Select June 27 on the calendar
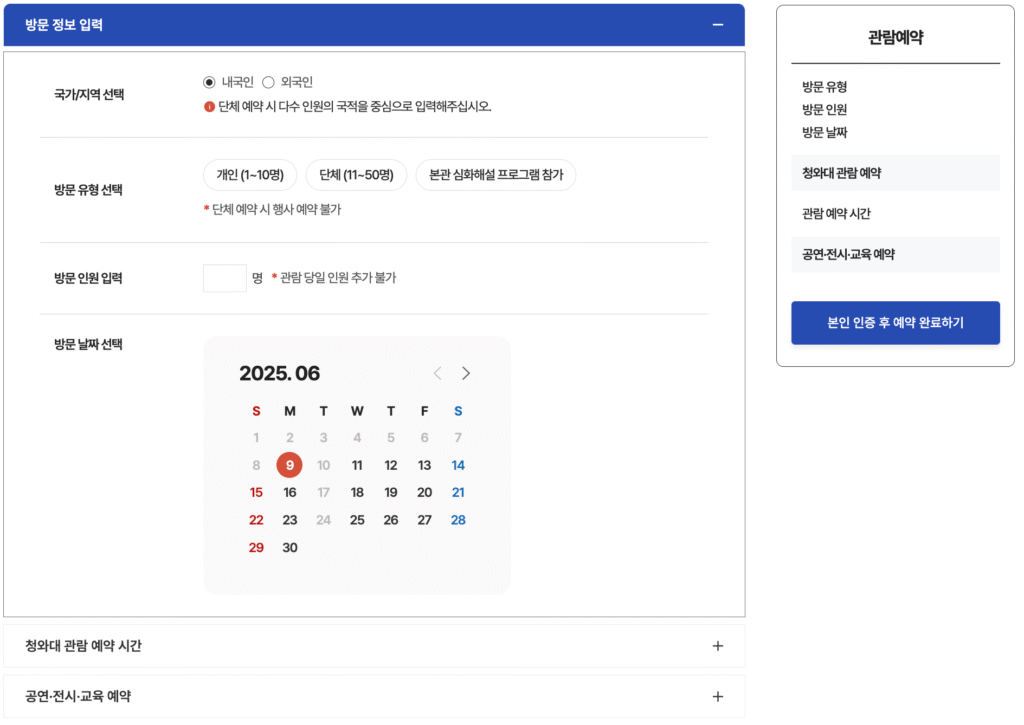 (424, 520)
